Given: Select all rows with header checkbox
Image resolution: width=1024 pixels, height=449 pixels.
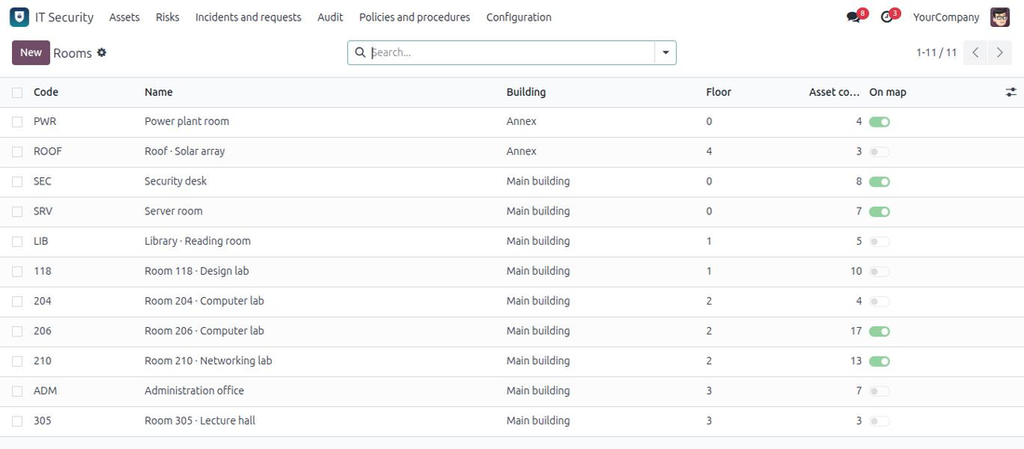Looking at the screenshot, I should tap(17, 93).
